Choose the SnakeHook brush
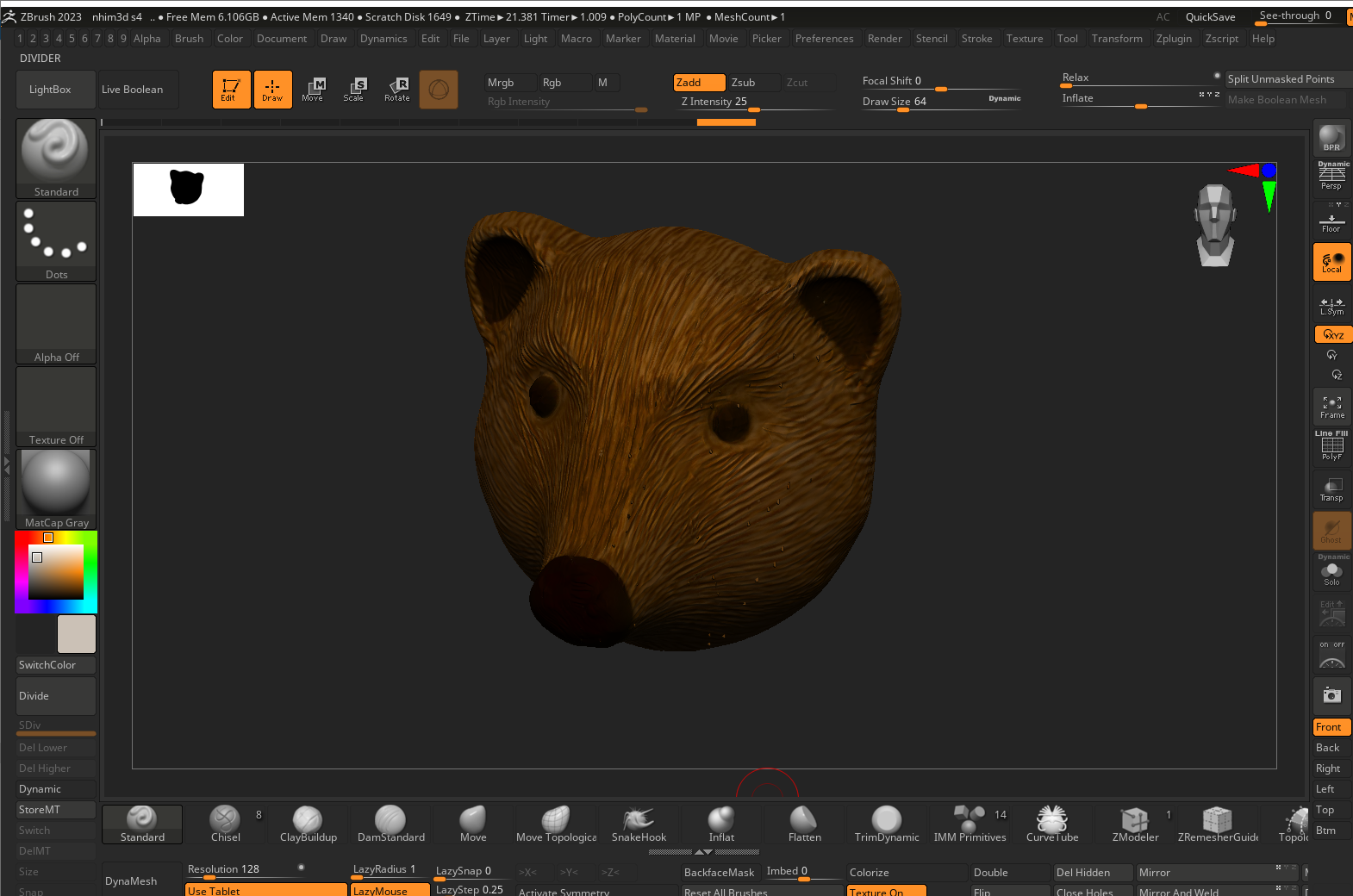This screenshot has width=1353, height=896. point(639,824)
